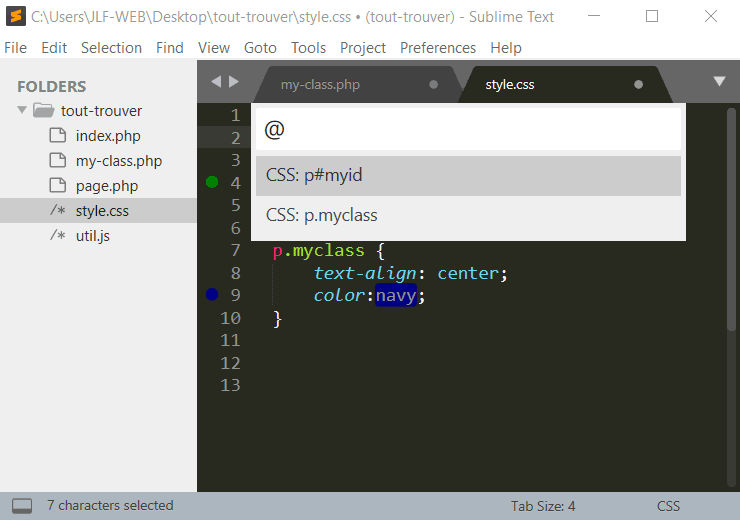Screen dimensions: 740x520
Task: Click line number 11 in the gutter
Action: [x=230, y=340]
